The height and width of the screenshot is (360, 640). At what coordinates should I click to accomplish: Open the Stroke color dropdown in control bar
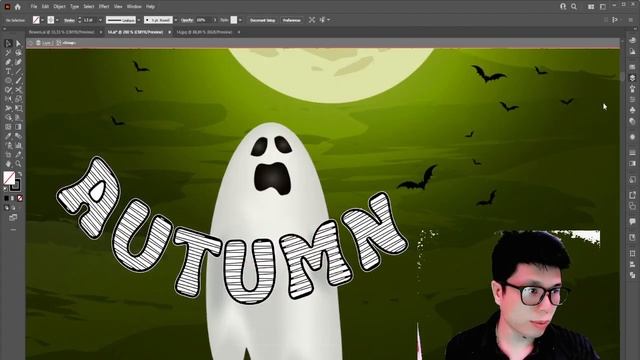pyautogui.click(x=57, y=20)
